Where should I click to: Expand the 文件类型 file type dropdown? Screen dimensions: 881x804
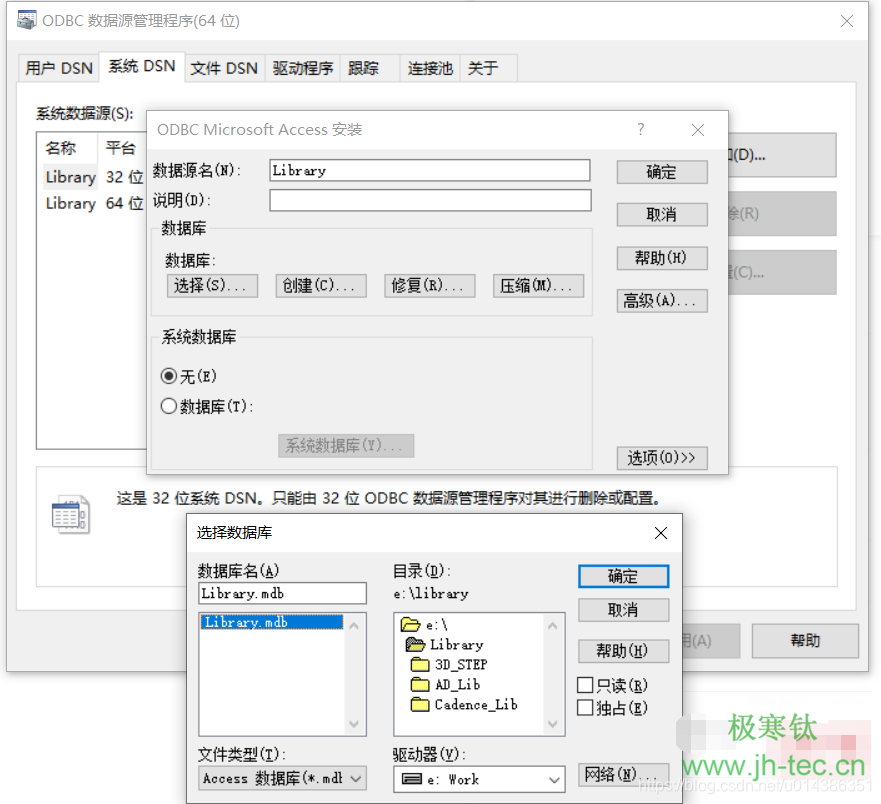click(x=357, y=779)
